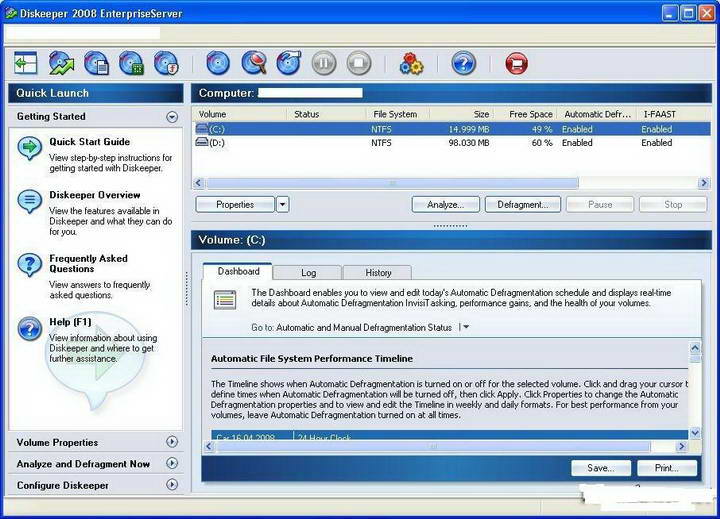Click the Save... button
Viewport: 720px width, 519px height.
click(601, 468)
